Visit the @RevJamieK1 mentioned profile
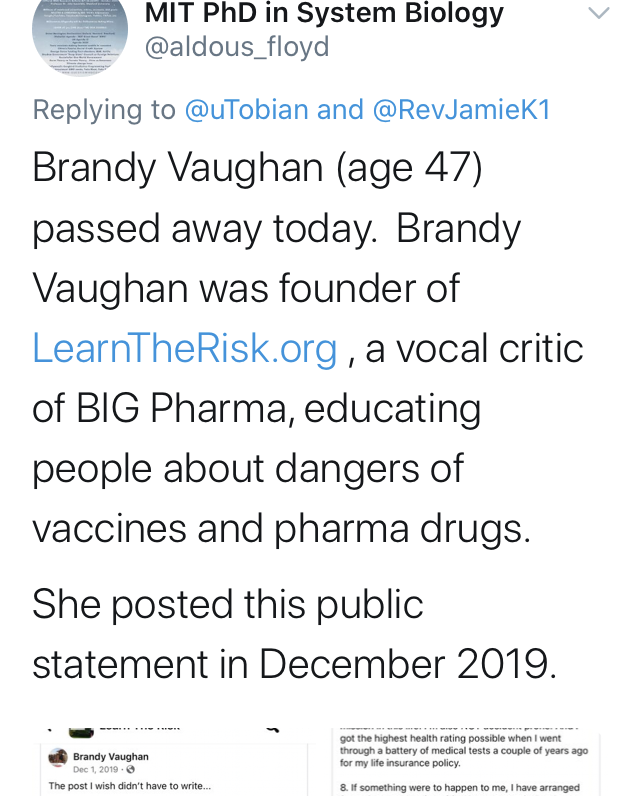The height and width of the screenshot is (796, 640). pos(461,109)
